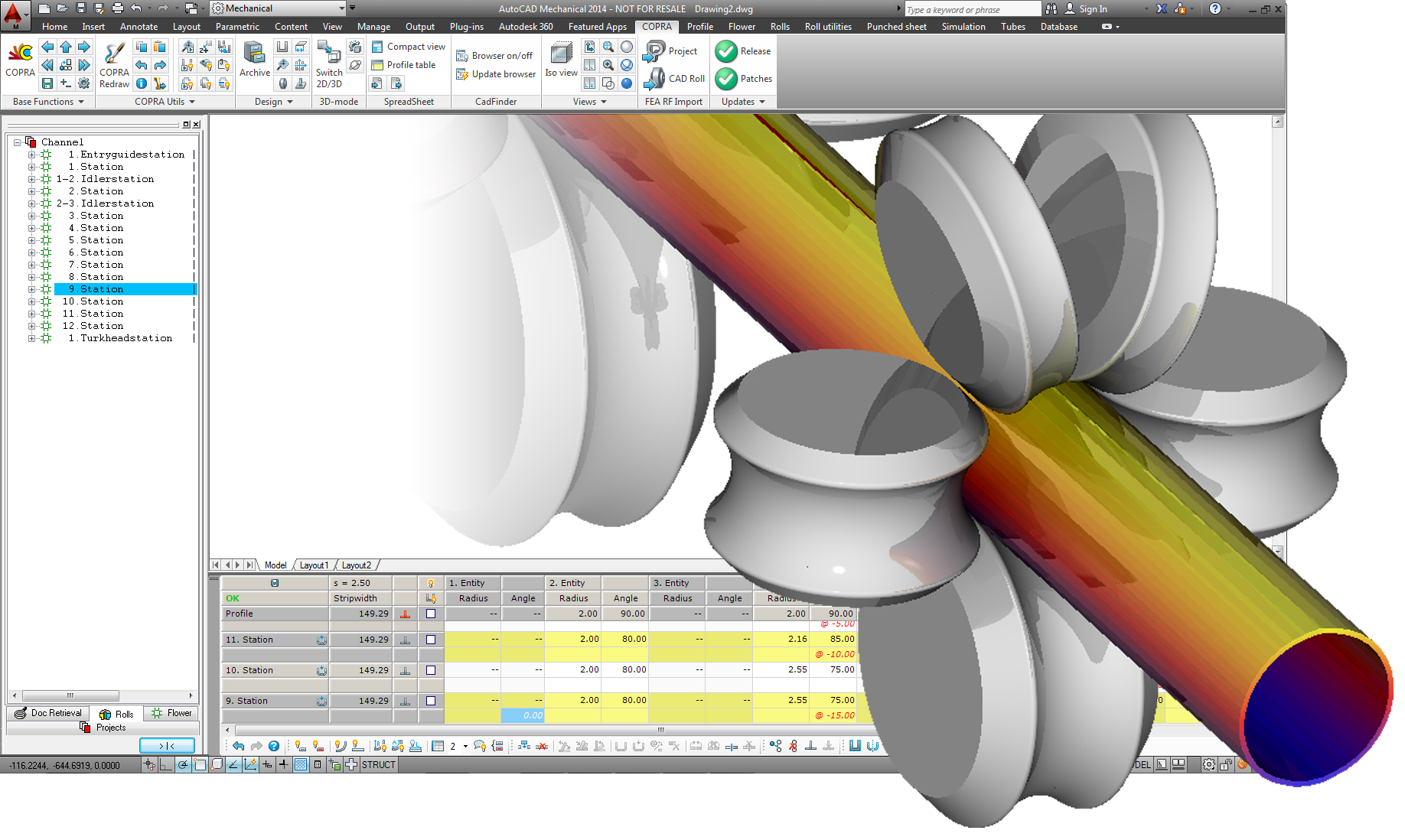Screen dimensions: 1405x840
Task: Open the Doc Retrieval browser tab
Action: (48, 713)
